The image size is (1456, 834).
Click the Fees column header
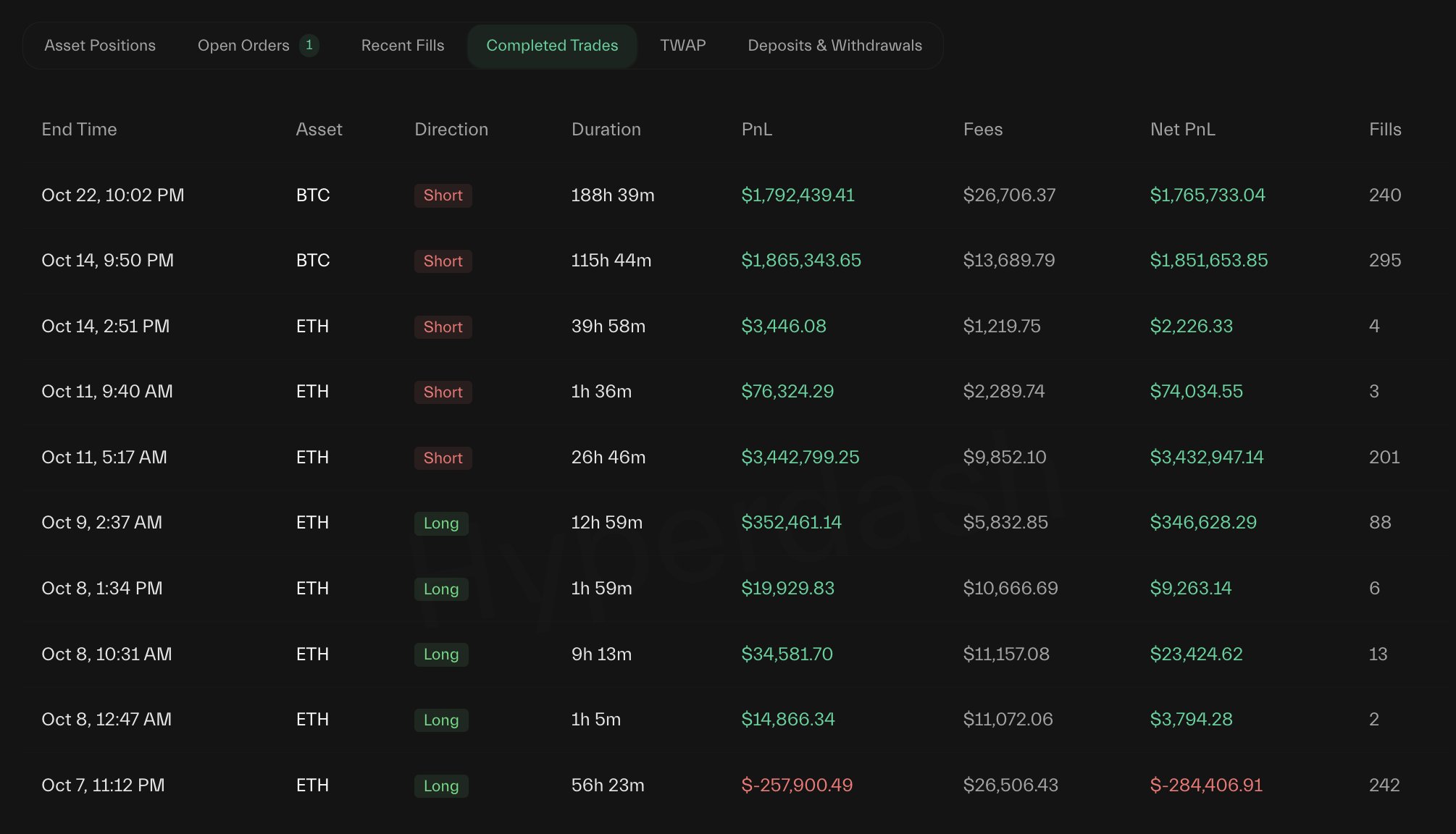click(982, 130)
